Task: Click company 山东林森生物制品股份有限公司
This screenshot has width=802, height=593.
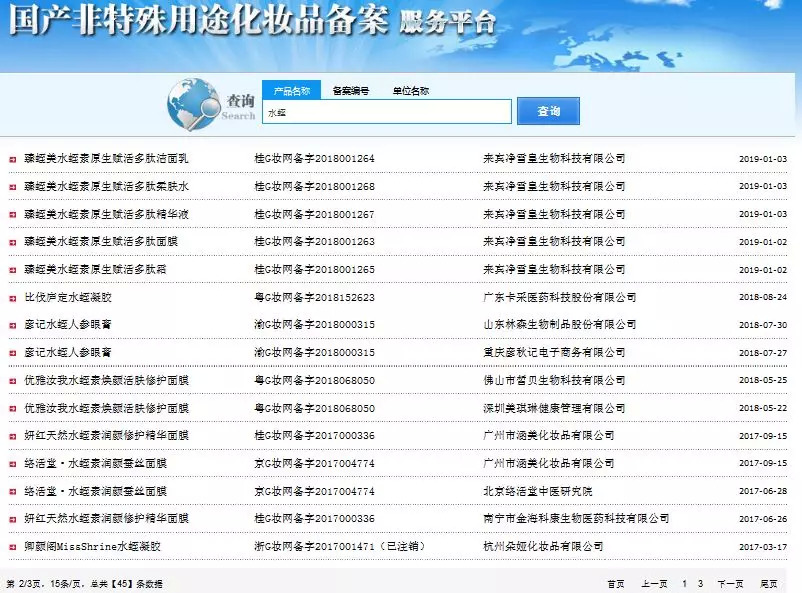Action: (x=560, y=324)
